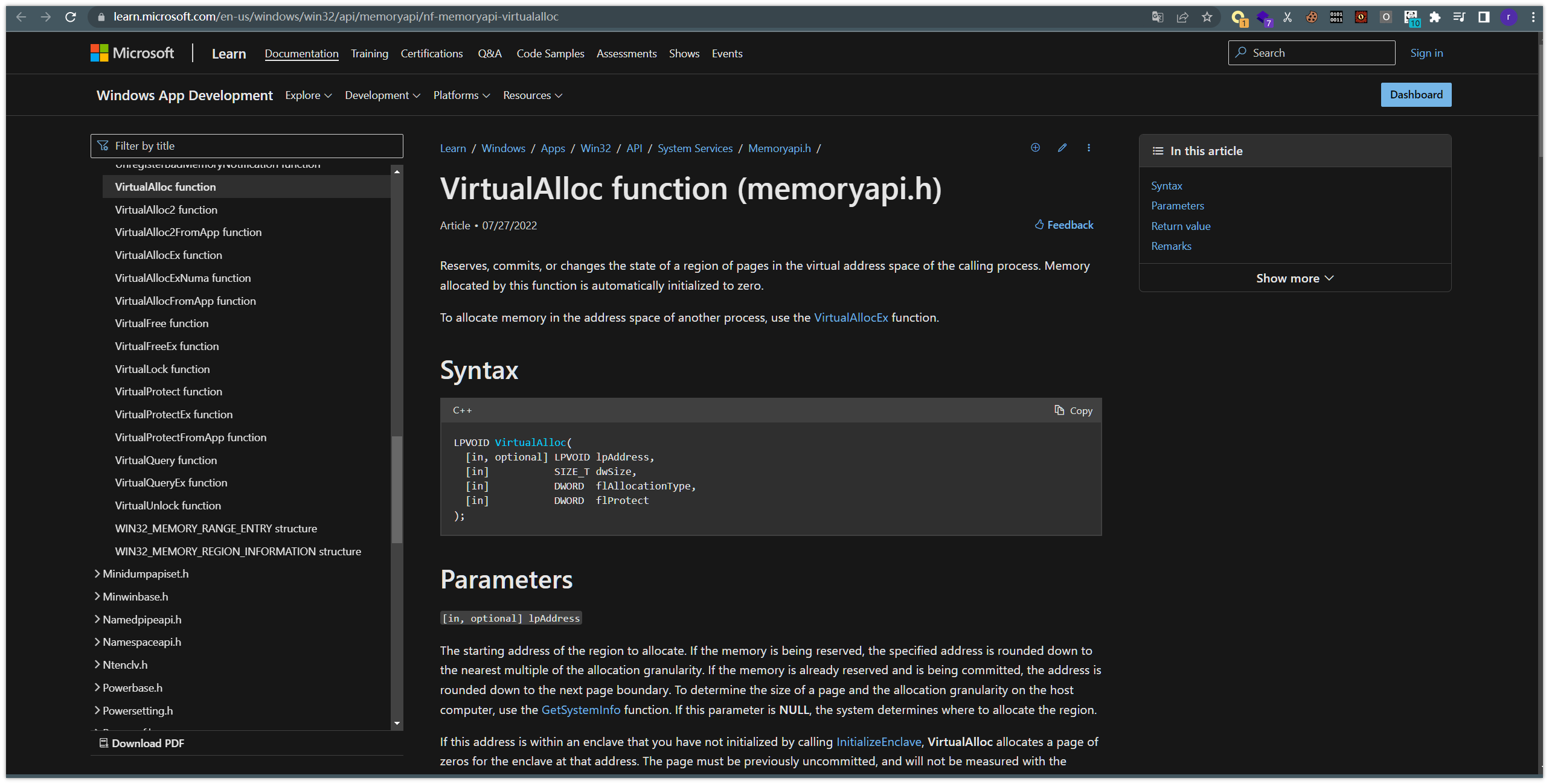This screenshot has width=1549, height=784.
Task: Expand the Namespaceapi.h tree node
Action: tap(97, 642)
